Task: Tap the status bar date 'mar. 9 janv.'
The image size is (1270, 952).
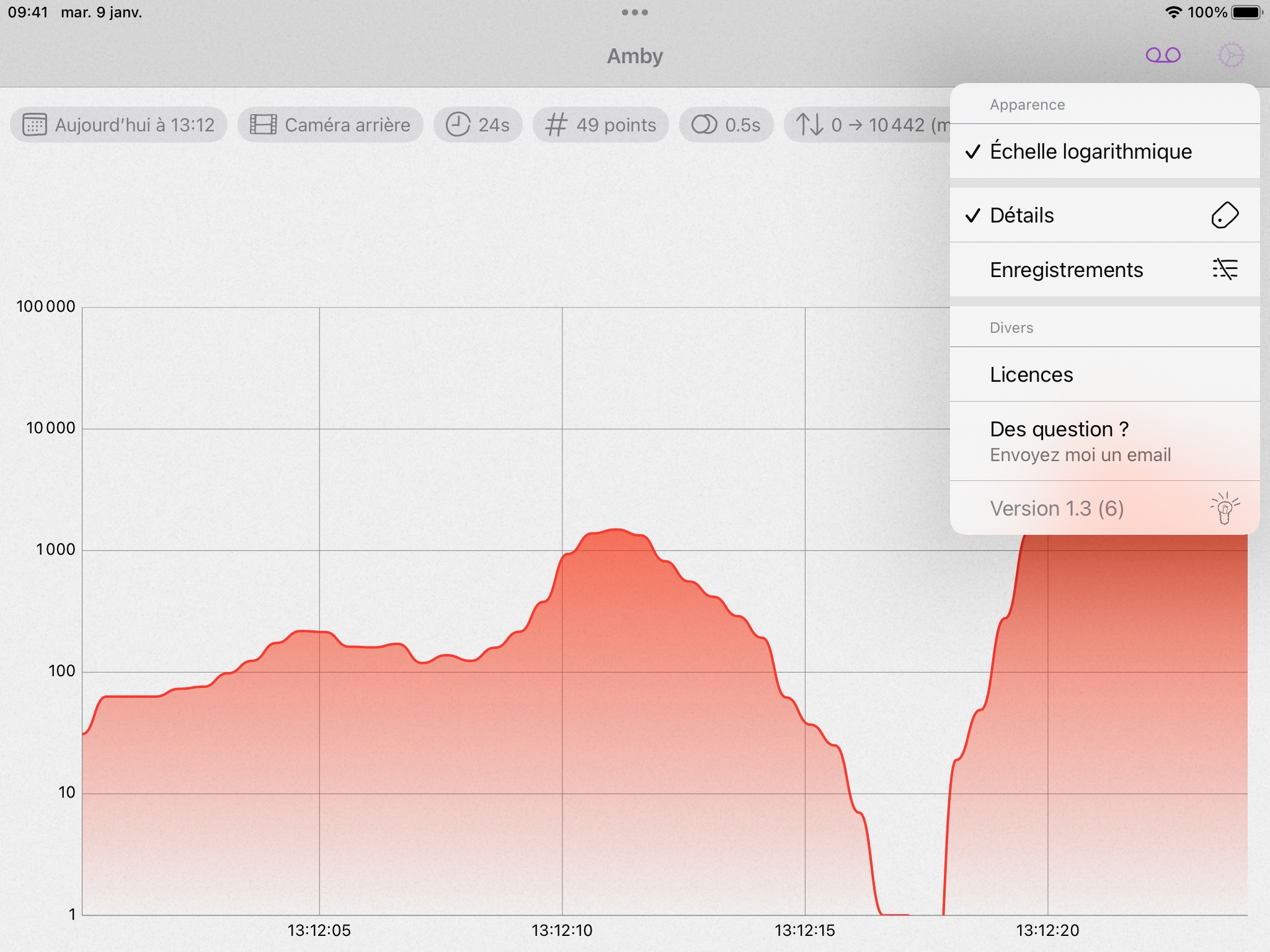Action: (101, 12)
